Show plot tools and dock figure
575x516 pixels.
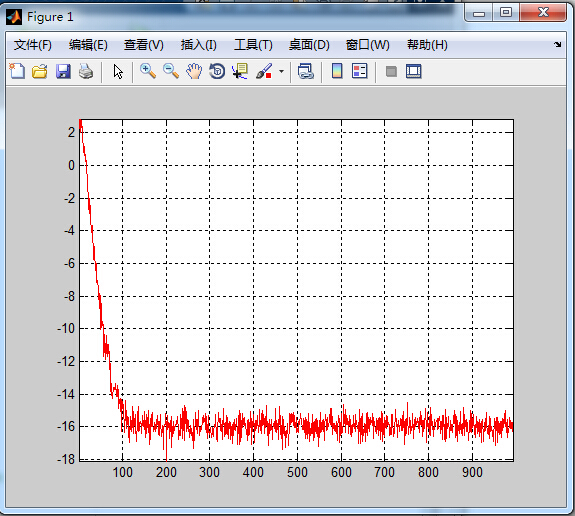click(414, 71)
